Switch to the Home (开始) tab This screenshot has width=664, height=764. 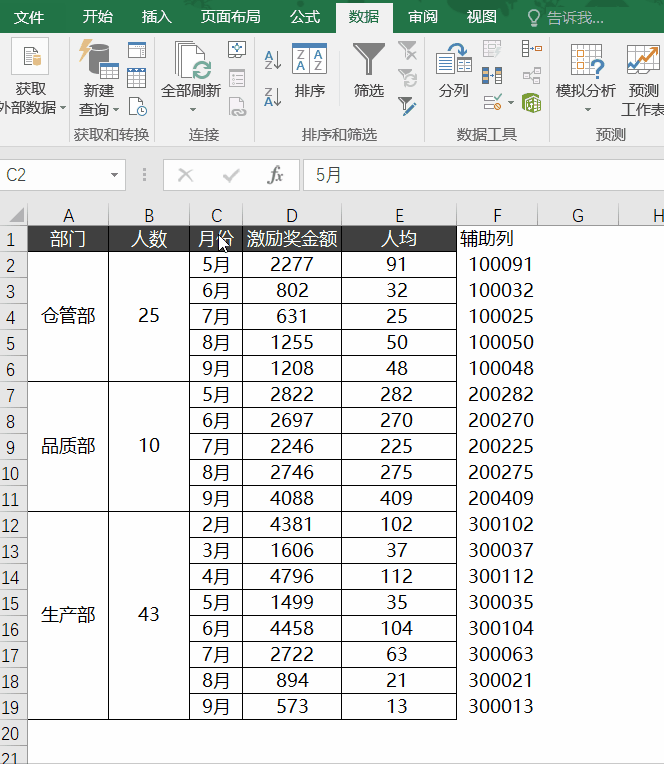click(x=97, y=17)
